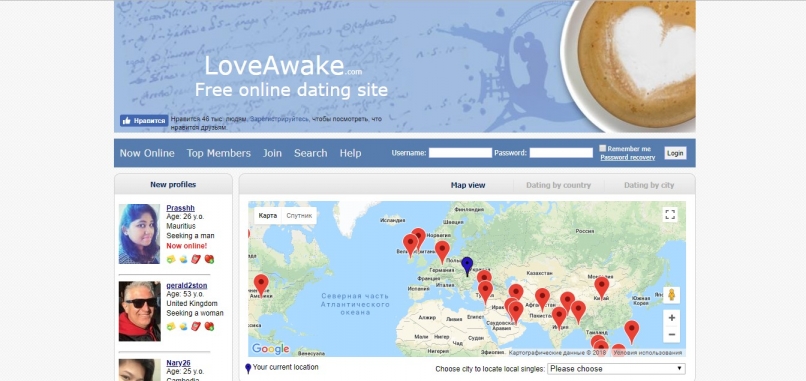Image resolution: width=806 pixels, height=381 pixels.
Task: Click the blue current-location pin on the map
Action: [x=467, y=266]
